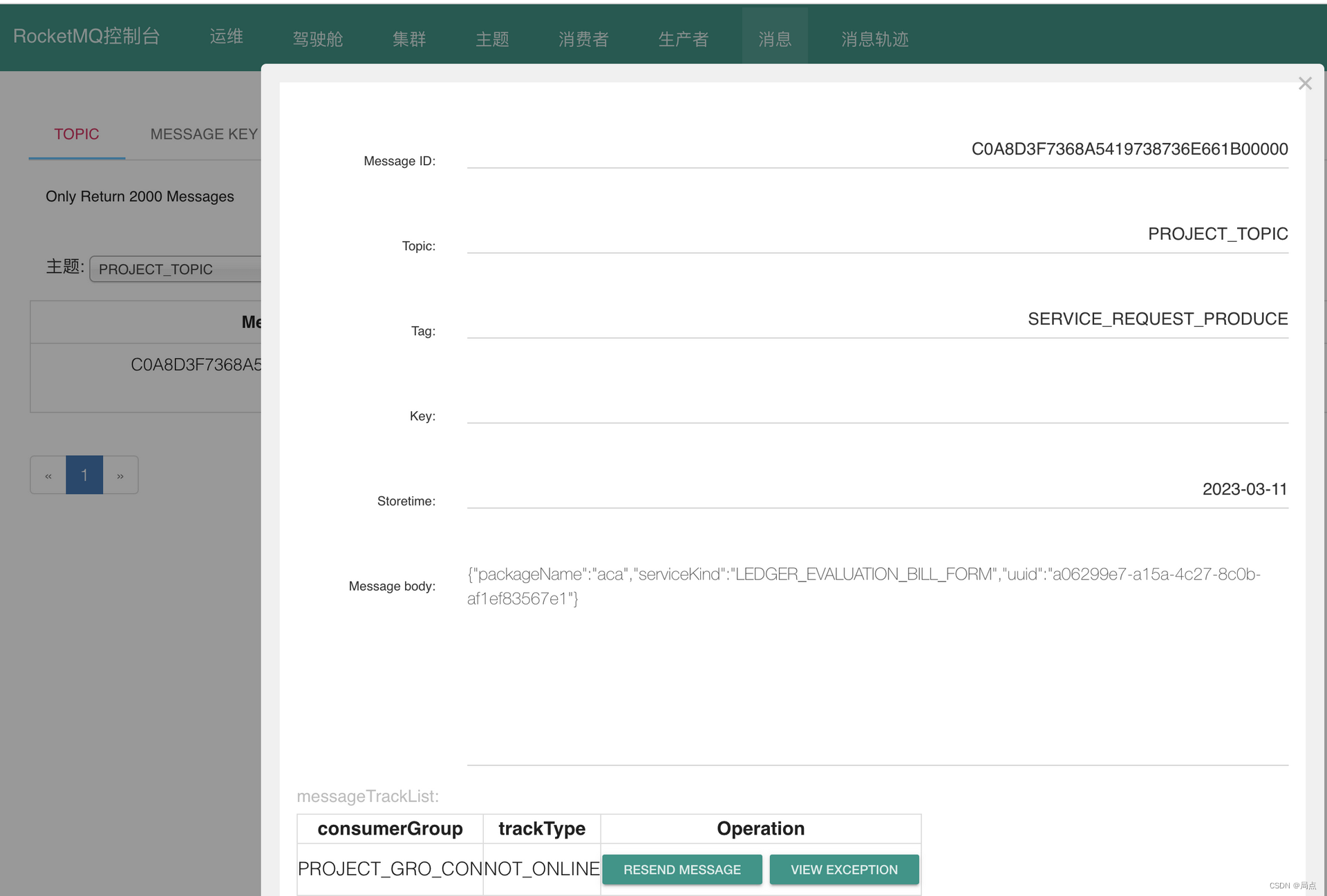Screen dimensions: 1327x896
Task: Toggle previous page navigation arrow
Action: click(x=49, y=474)
